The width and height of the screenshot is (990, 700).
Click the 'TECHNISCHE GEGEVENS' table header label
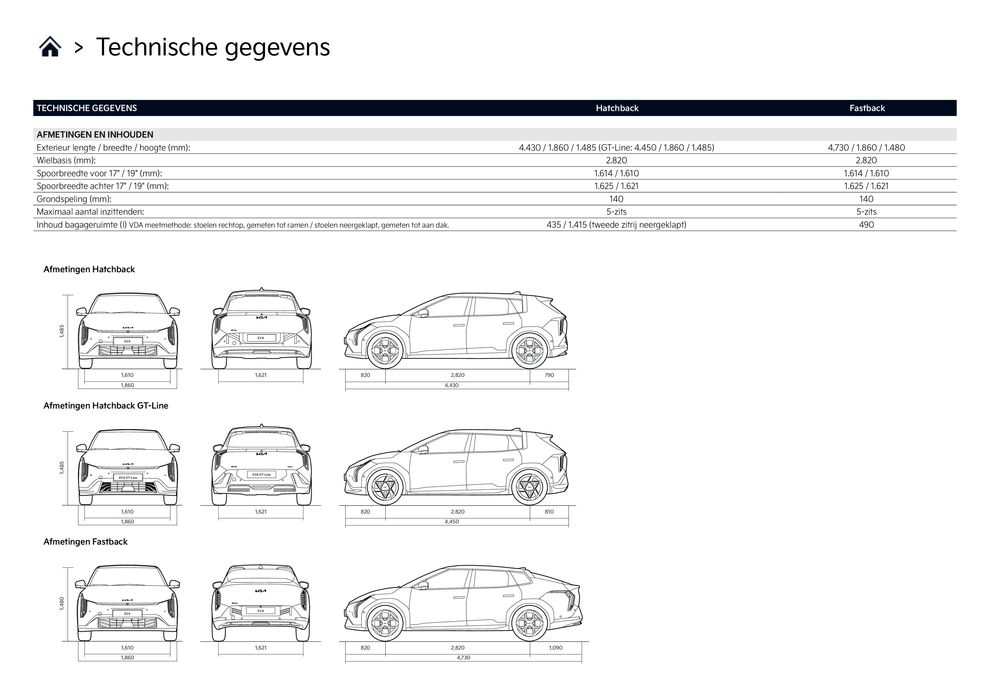coord(86,108)
